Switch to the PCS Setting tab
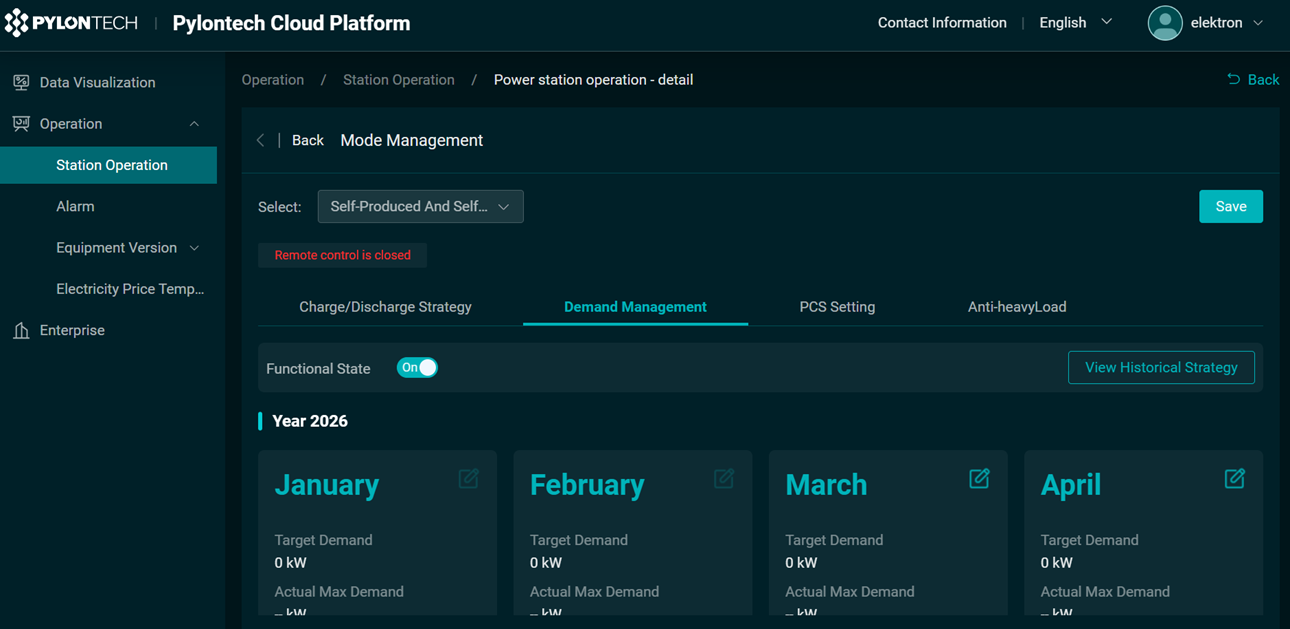 click(837, 307)
